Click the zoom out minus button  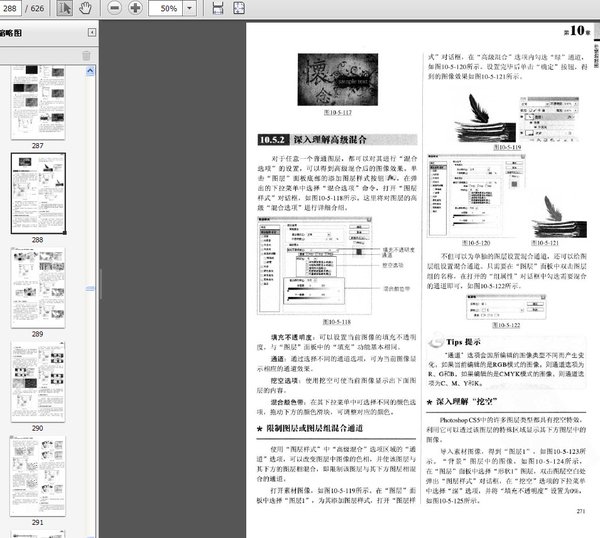click(113, 8)
